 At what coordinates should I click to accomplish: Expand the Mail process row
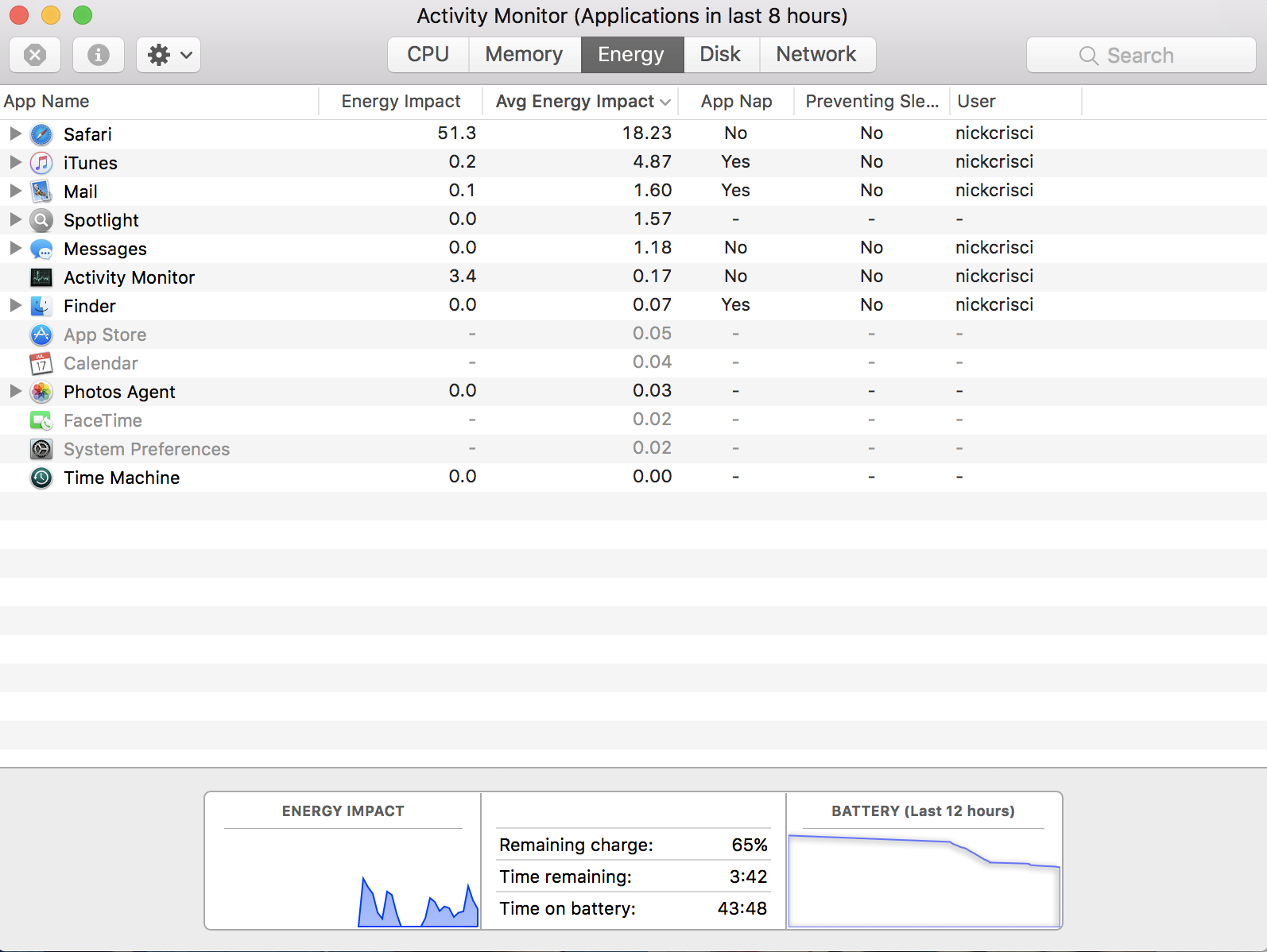point(15,191)
